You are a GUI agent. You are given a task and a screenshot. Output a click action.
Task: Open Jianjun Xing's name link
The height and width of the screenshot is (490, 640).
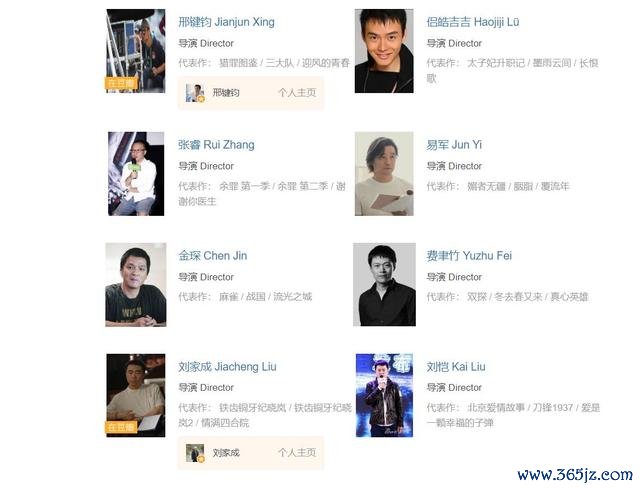(x=226, y=22)
